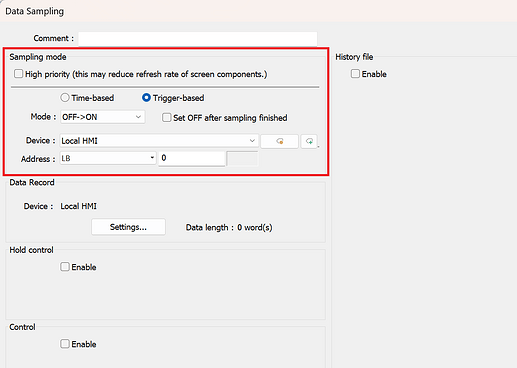The width and height of the screenshot is (517, 368).
Task: Check Set OFF after sampling finished
Action: click(x=166, y=117)
